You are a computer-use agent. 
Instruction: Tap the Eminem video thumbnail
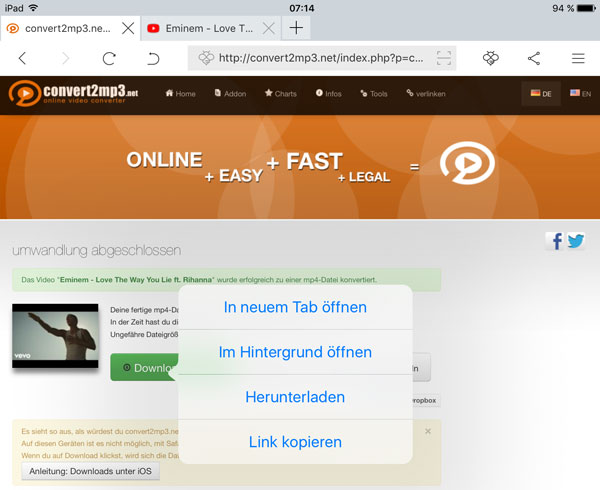55,336
